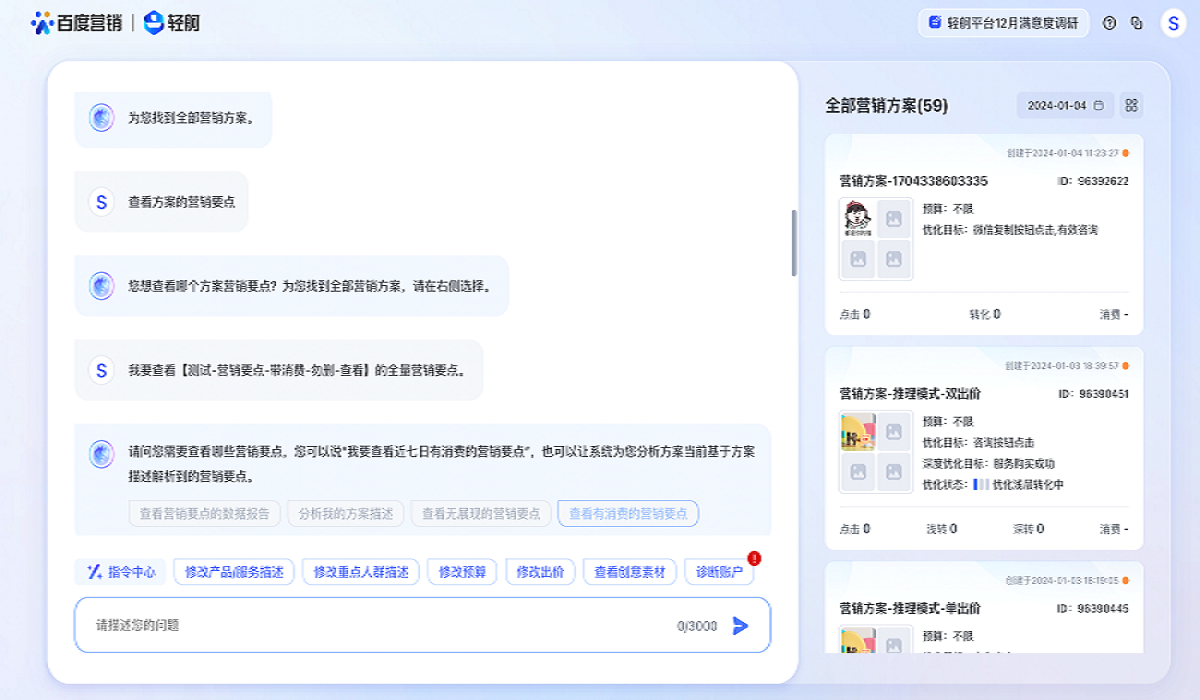Switch plan list to grid view icon
This screenshot has width=1200, height=700.
(x=1131, y=105)
